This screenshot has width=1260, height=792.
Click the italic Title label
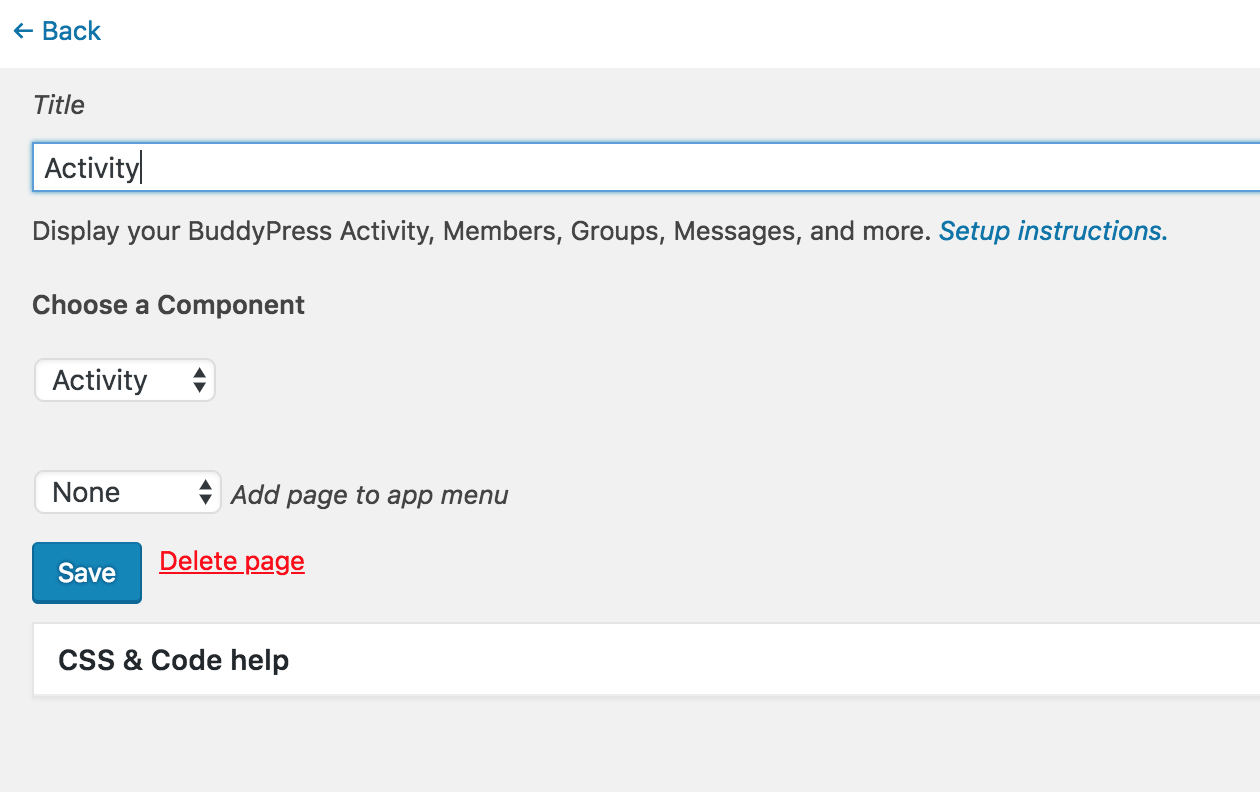click(59, 105)
